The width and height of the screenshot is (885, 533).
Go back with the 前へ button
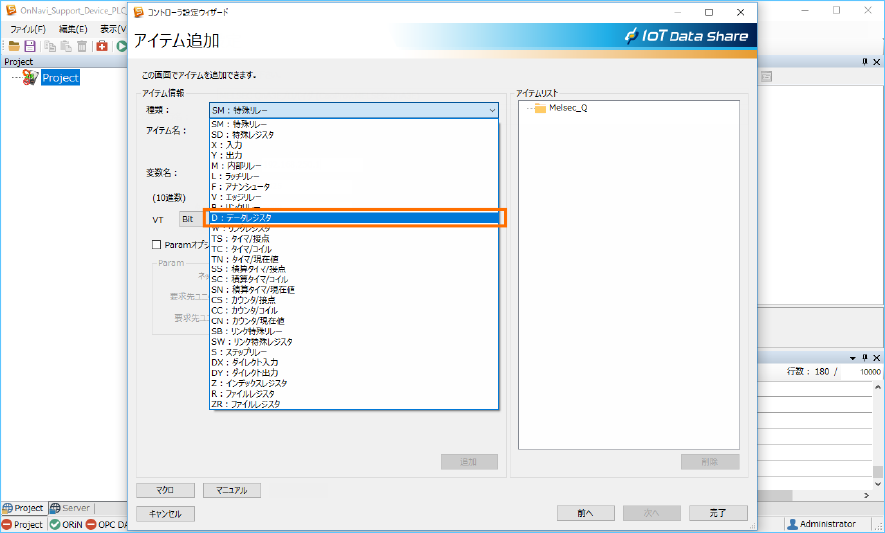pyautogui.click(x=585, y=513)
